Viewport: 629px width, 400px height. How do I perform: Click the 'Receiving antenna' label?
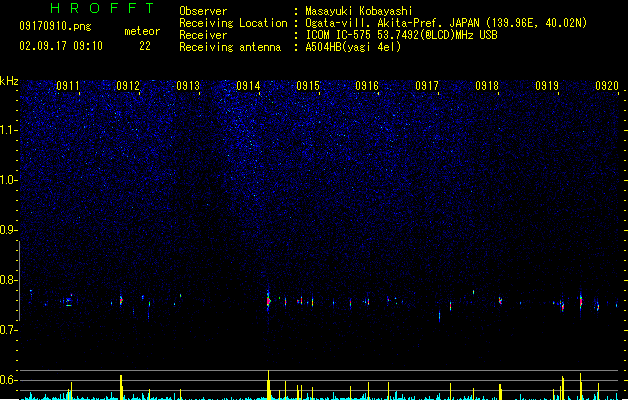click(x=230, y=47)
